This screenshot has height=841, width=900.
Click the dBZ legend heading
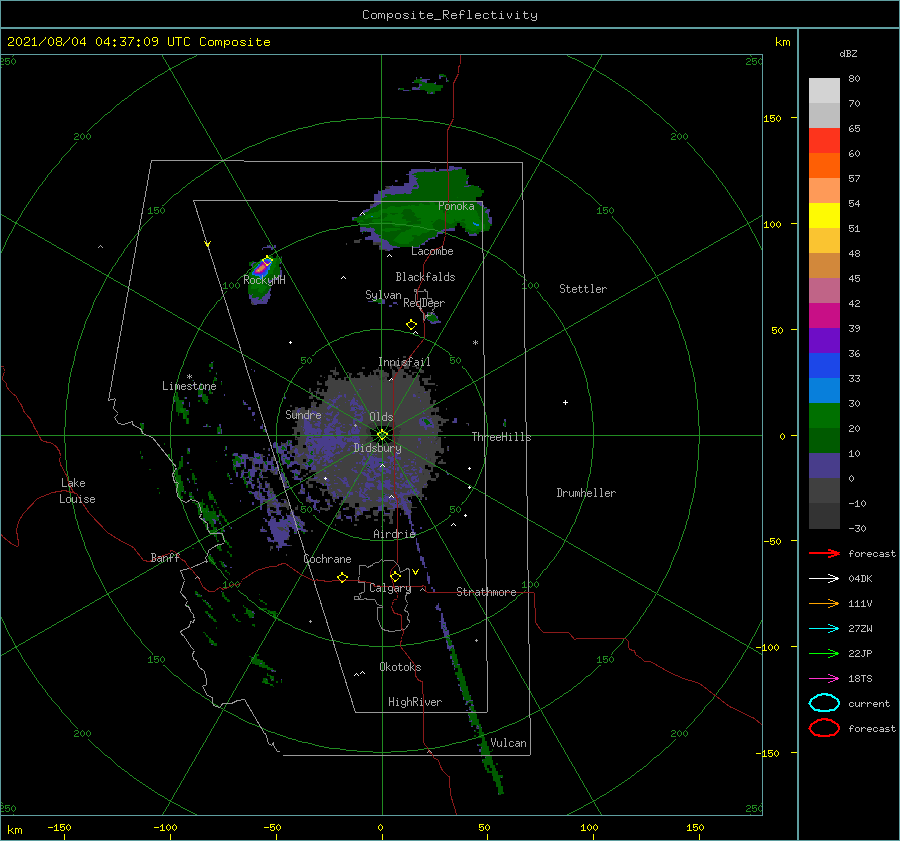[848, 54]
